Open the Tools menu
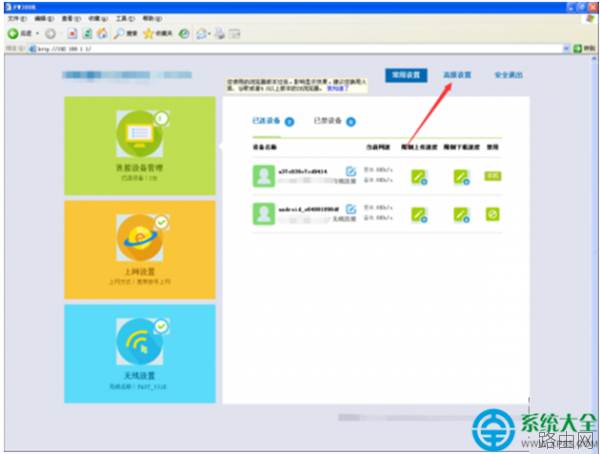This screenshot has width=600, height=454. click(126, 18)
